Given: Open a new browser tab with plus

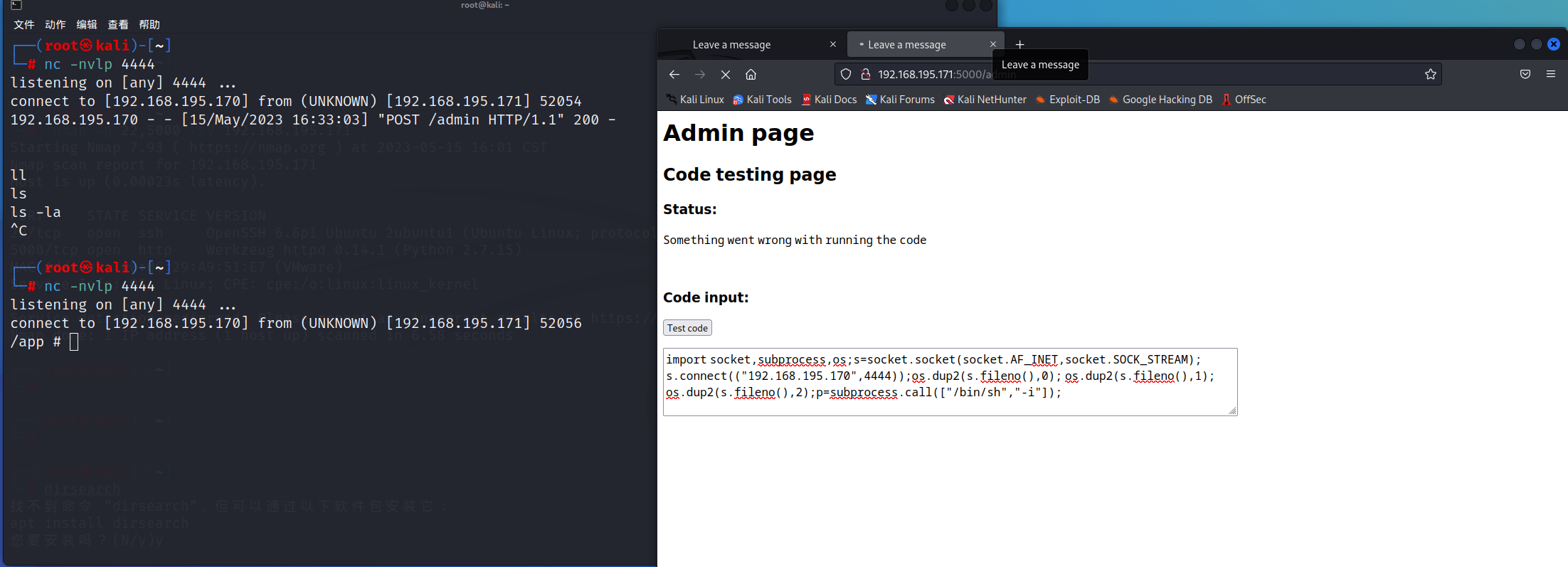Looking at the screenshot, I should coord(1019,44).
